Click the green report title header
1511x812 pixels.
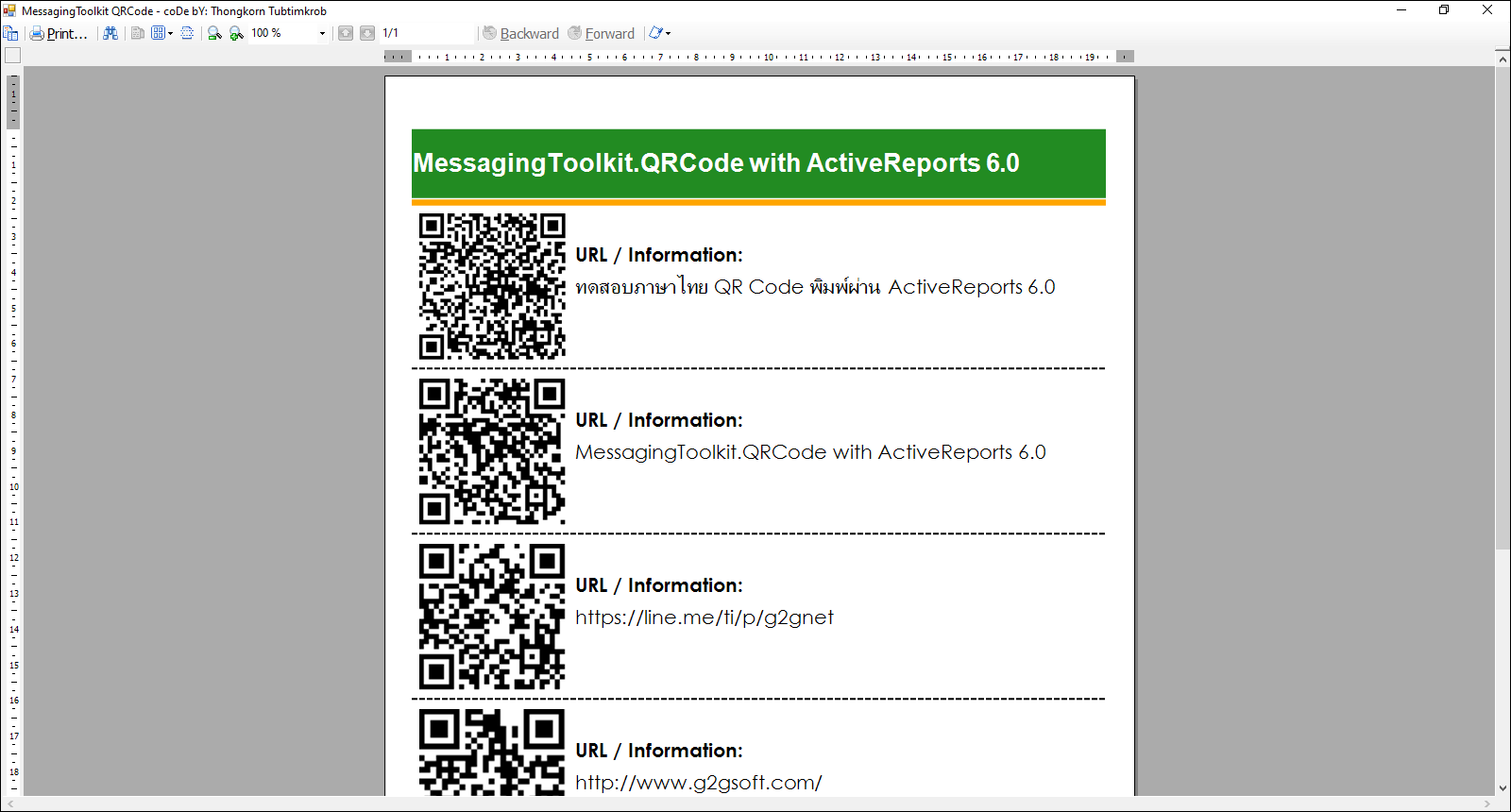click(758, 163)
